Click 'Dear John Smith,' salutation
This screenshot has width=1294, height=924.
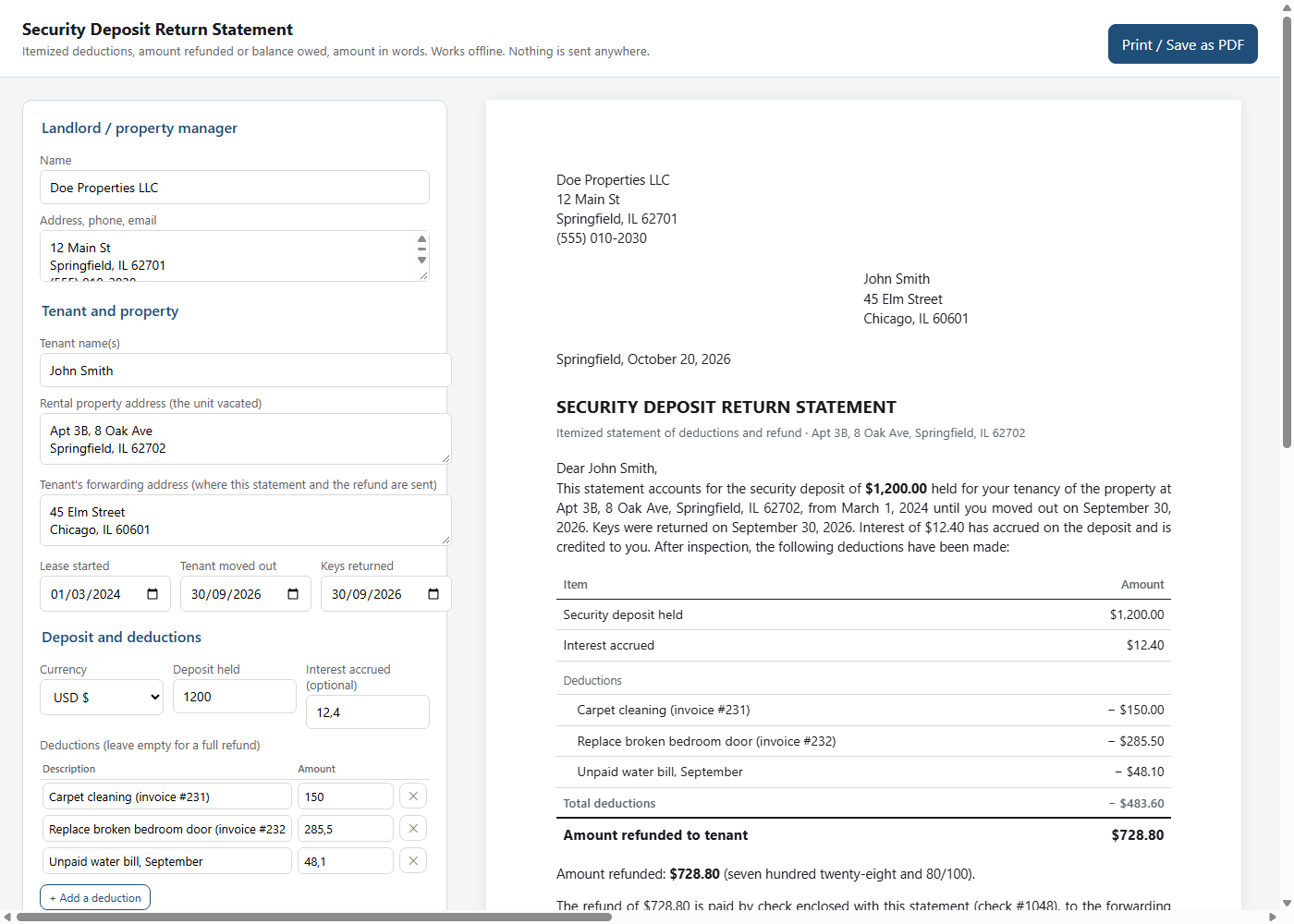pos(606,468)
